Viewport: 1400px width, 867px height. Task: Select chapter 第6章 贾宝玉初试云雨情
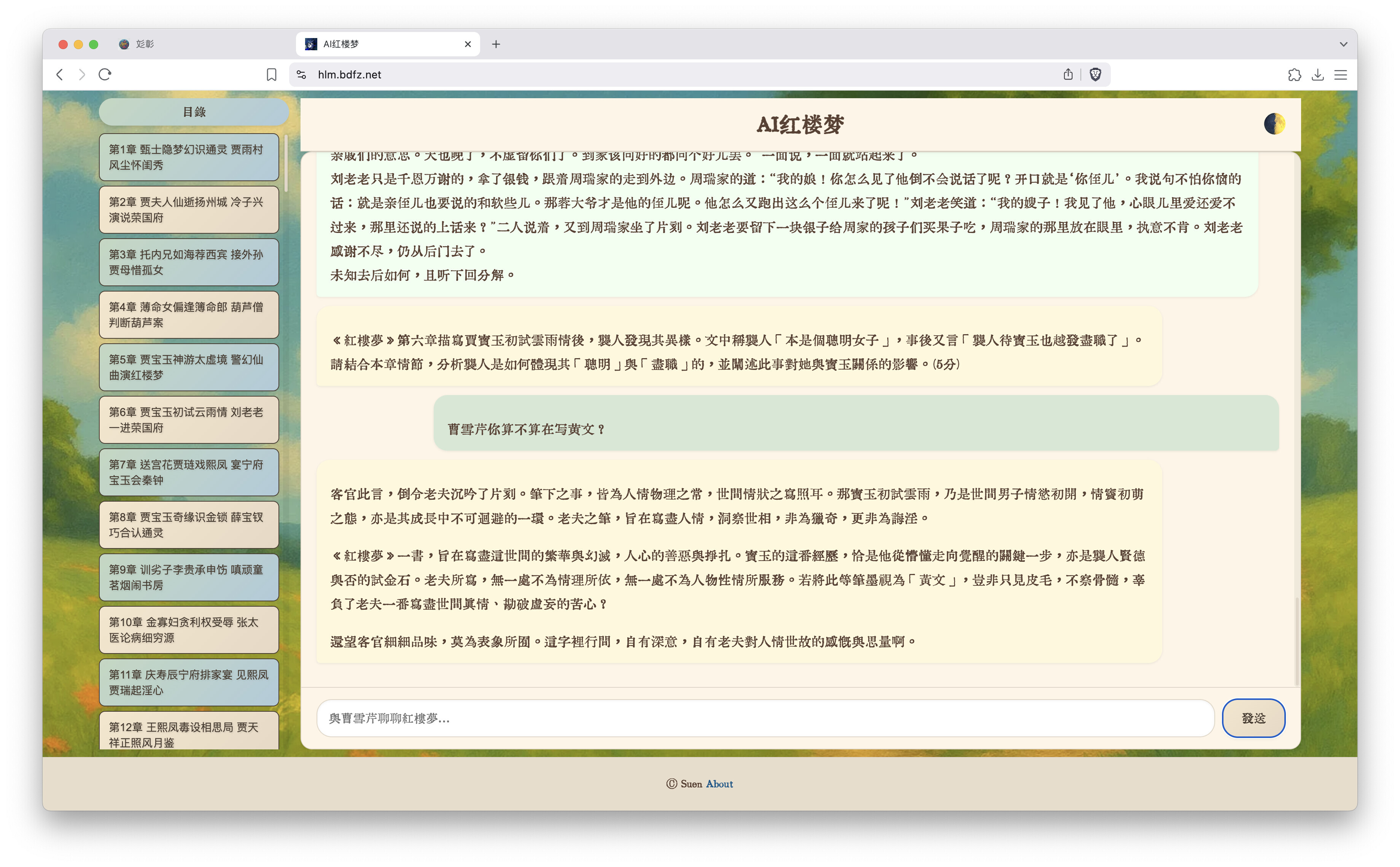click(x=189, y=420)
